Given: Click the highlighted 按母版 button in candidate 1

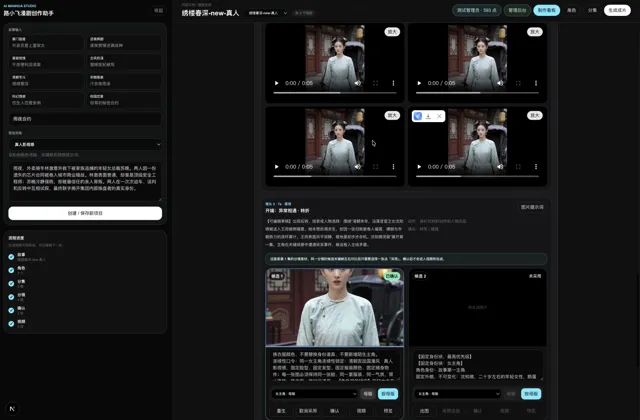Looking at the screenshot, I should click(388, 394).
